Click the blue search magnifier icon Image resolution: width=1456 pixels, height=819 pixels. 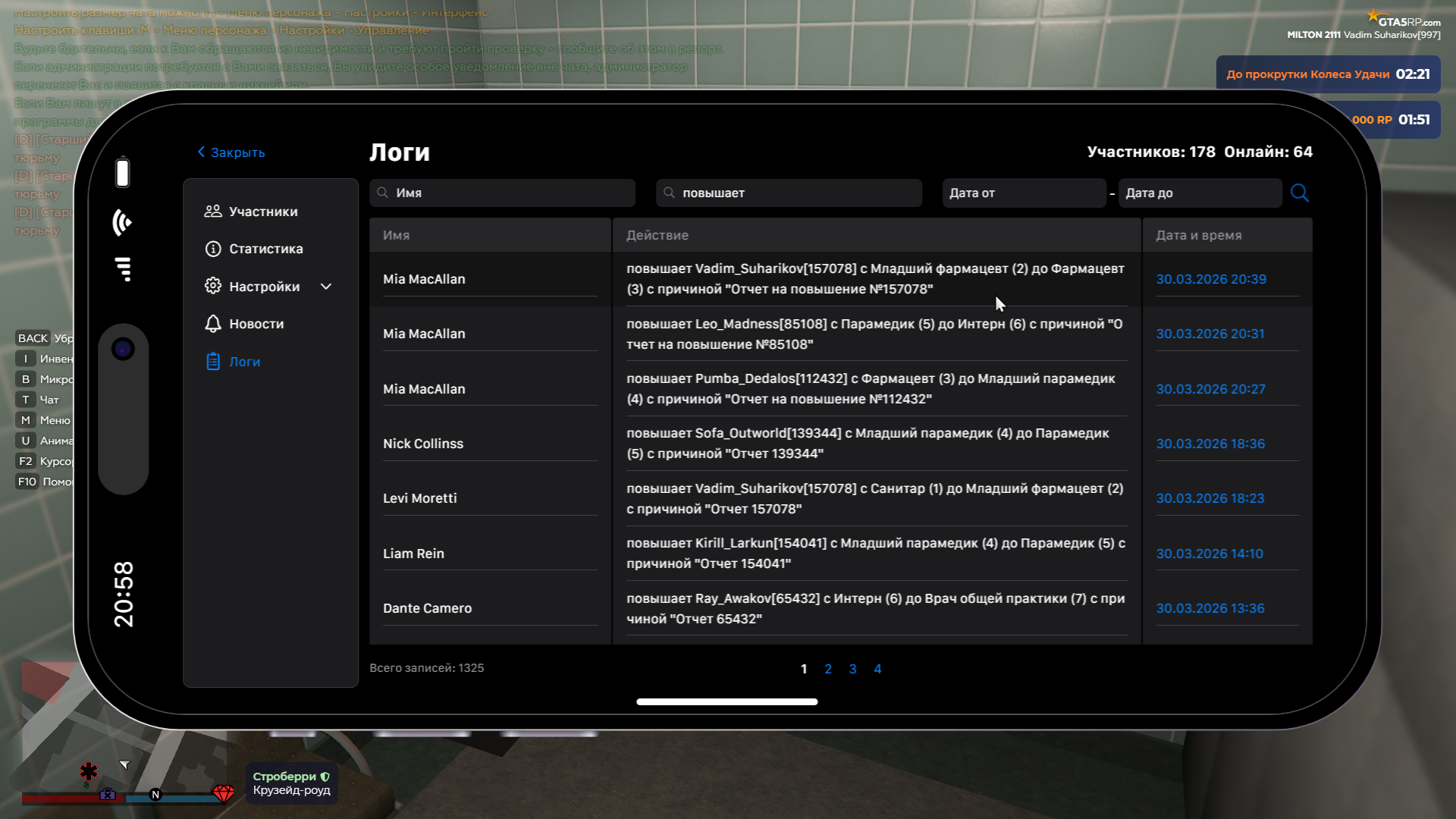1299,193
